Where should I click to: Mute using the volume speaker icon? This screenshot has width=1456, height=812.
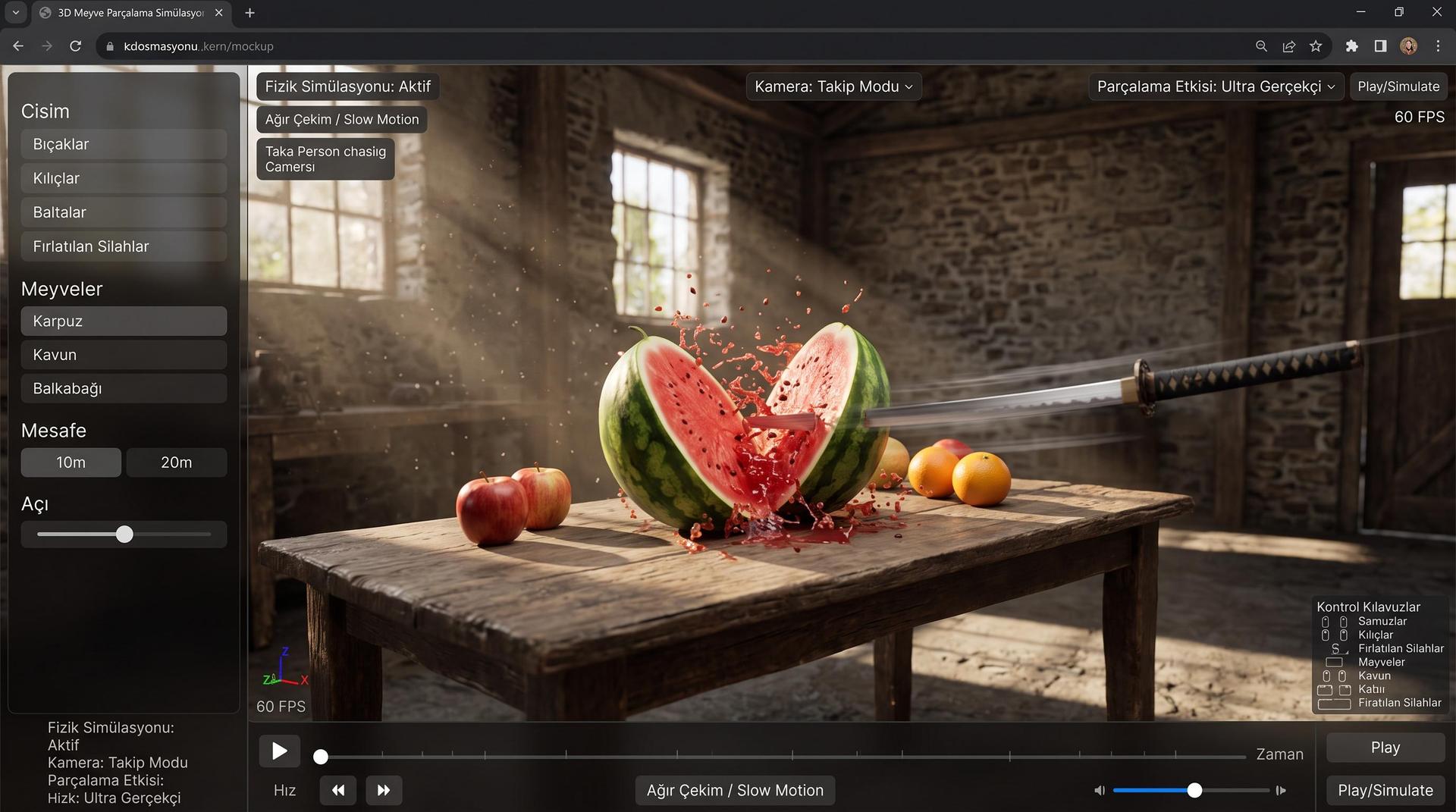tap(1100, 791)
